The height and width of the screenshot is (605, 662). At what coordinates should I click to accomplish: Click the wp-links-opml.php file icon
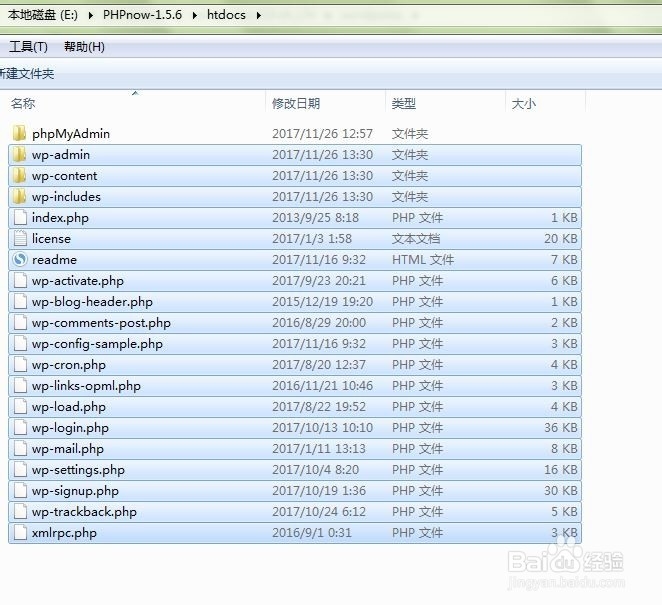[x=20, y=386]
